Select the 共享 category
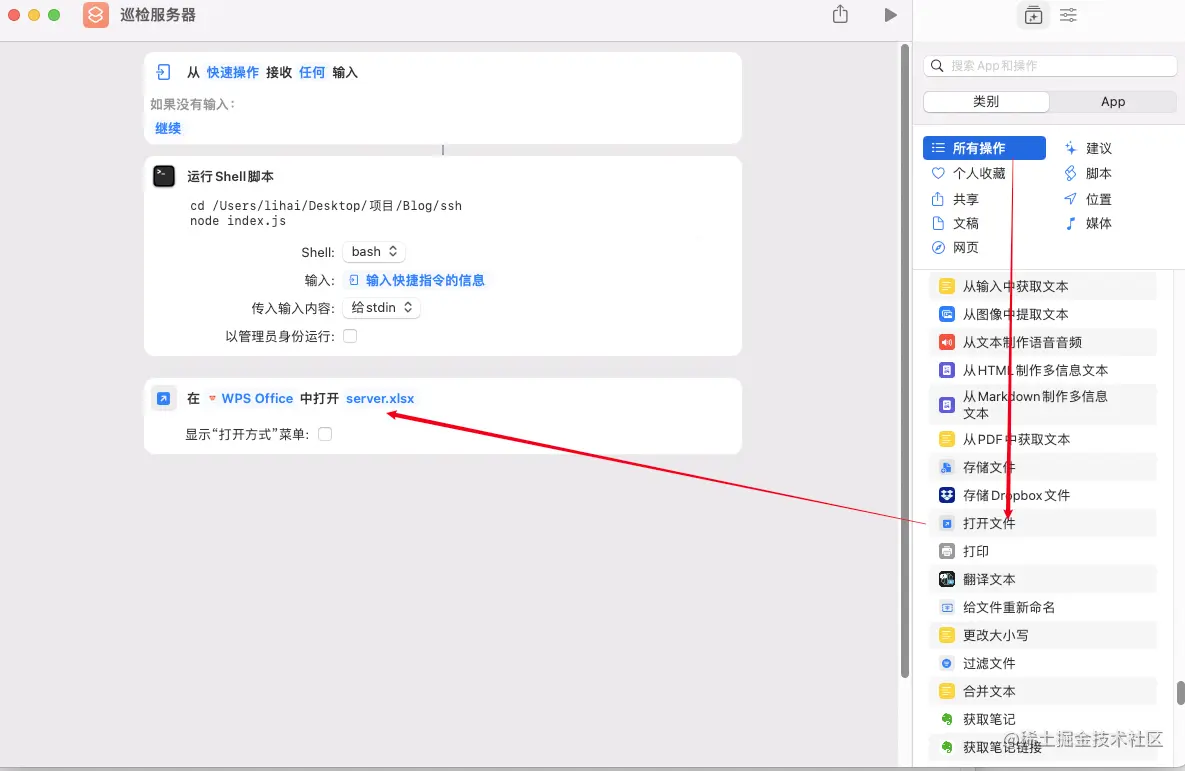1185x771 pixels. pyautogui.click(x=955, y=199)
